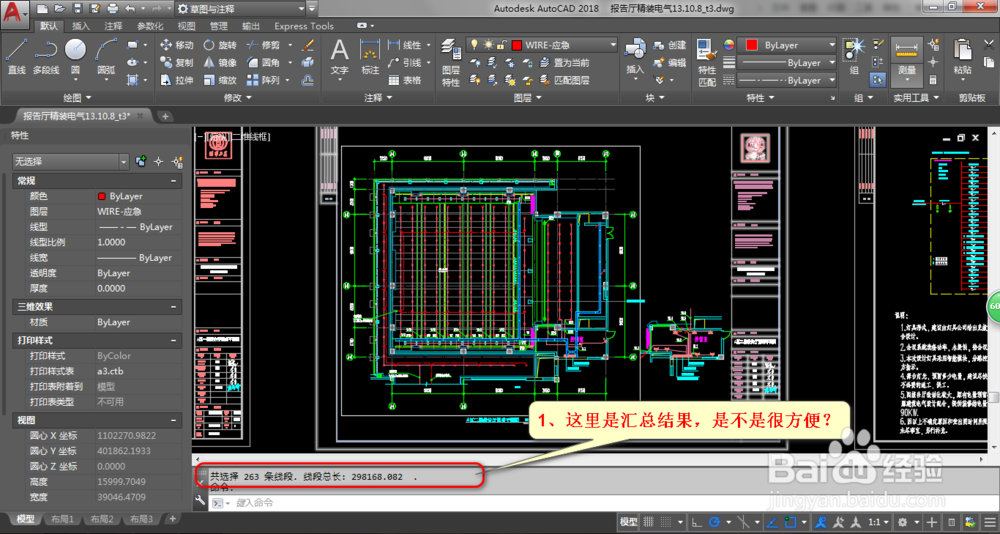The image size is (1000, 534).
Task: Switch to the 参数化 ribbon tab
Action: pyautogui.click(x=151, y=26)
